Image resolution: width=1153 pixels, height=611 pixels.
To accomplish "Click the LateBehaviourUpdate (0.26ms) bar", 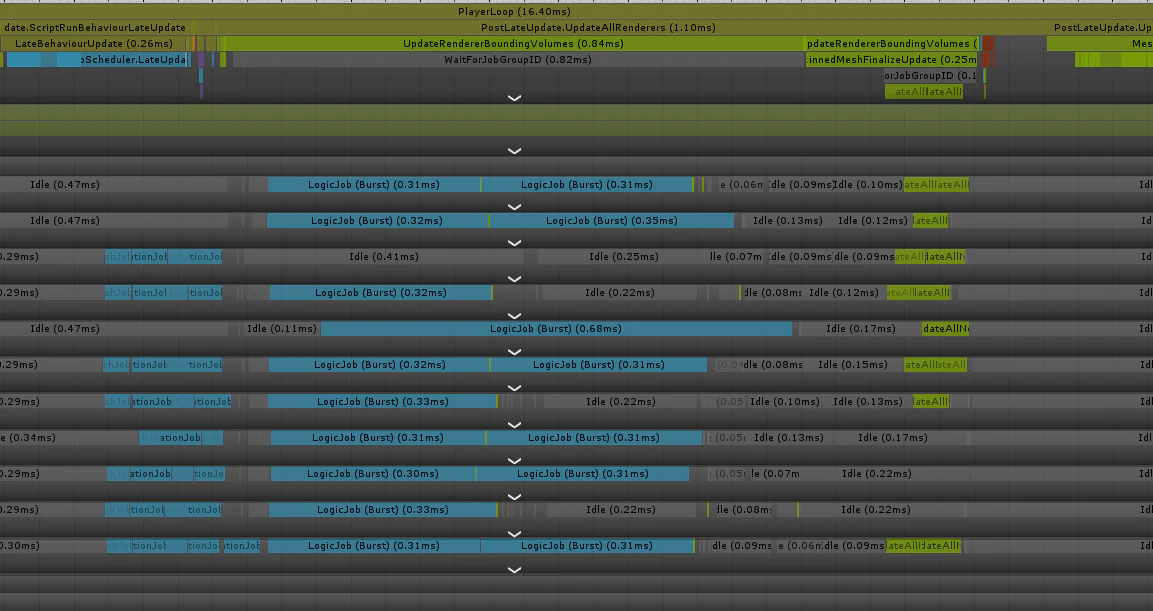I will coord(93,44).
